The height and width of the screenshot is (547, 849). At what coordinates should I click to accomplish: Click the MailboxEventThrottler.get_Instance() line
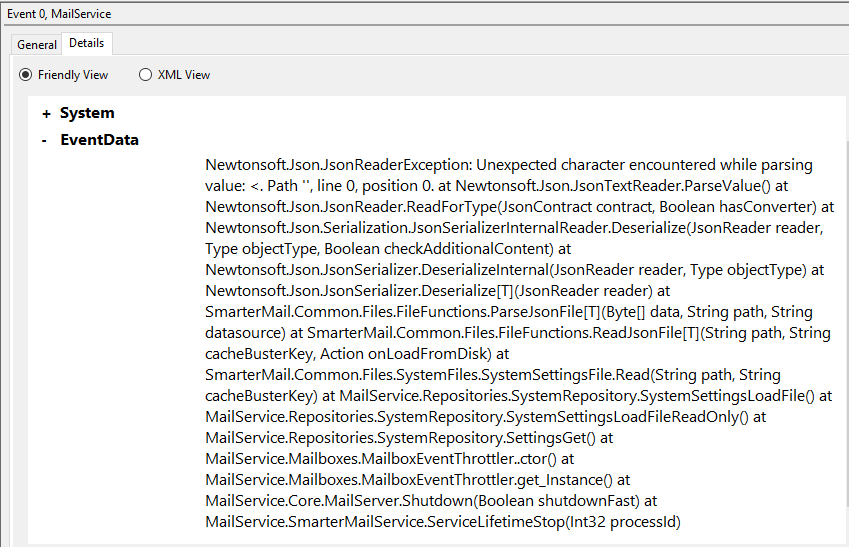(410, 480)
